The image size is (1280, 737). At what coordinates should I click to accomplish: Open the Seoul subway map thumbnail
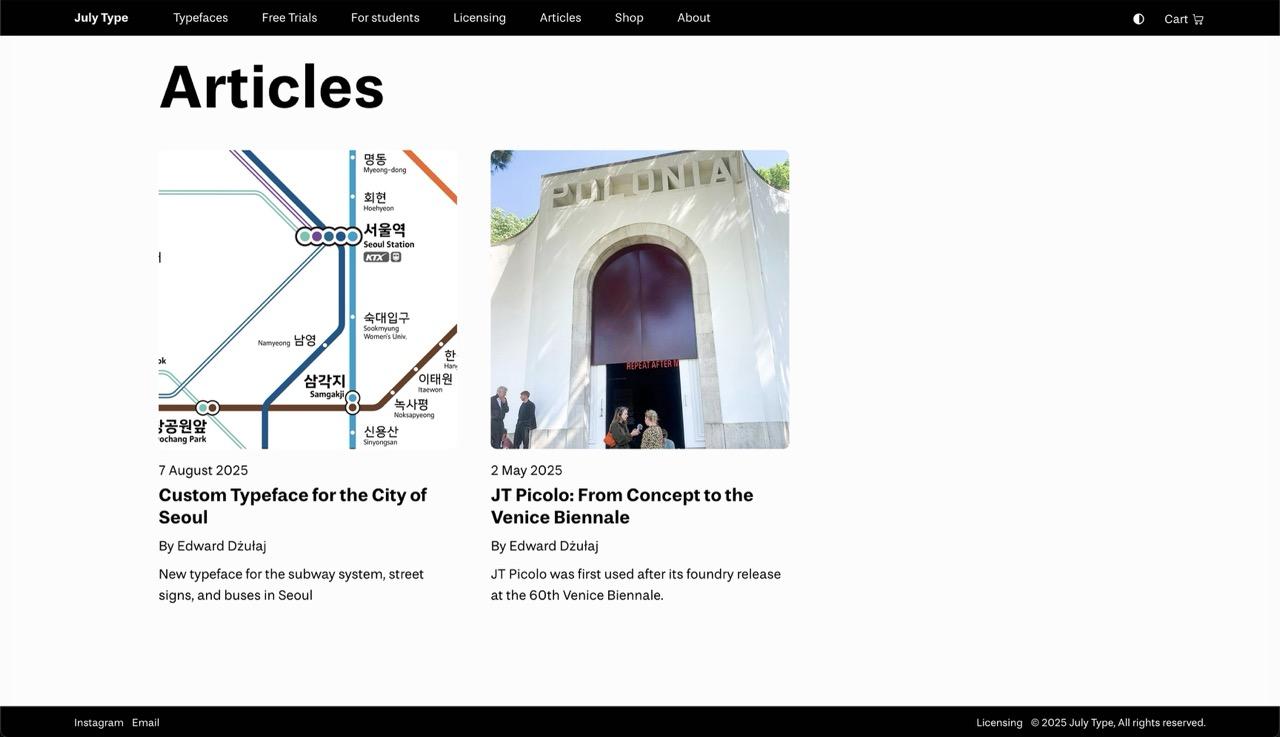click(x=308, y=299)
